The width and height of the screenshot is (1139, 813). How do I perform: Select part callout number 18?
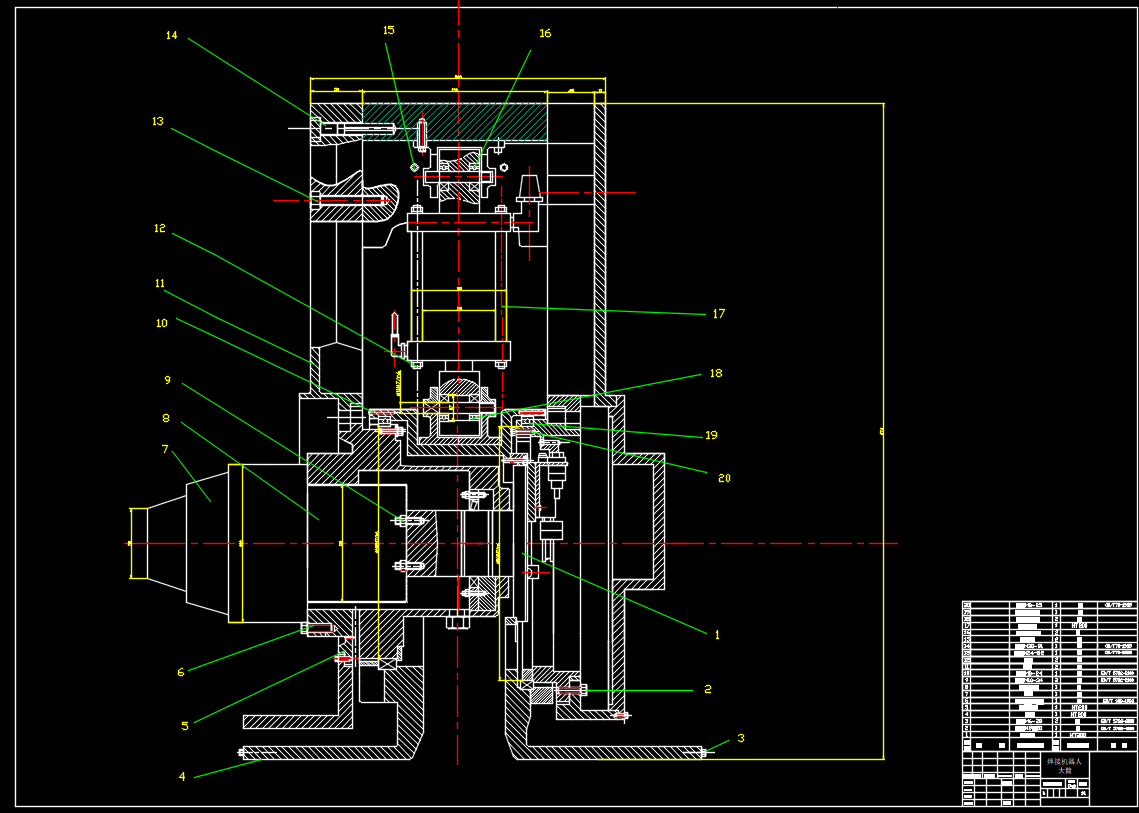[715, 374]
